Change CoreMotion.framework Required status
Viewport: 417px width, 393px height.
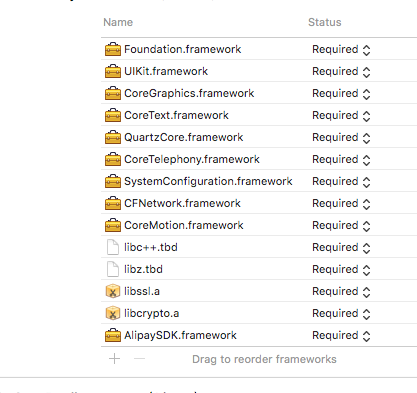(x=341, y=226)
